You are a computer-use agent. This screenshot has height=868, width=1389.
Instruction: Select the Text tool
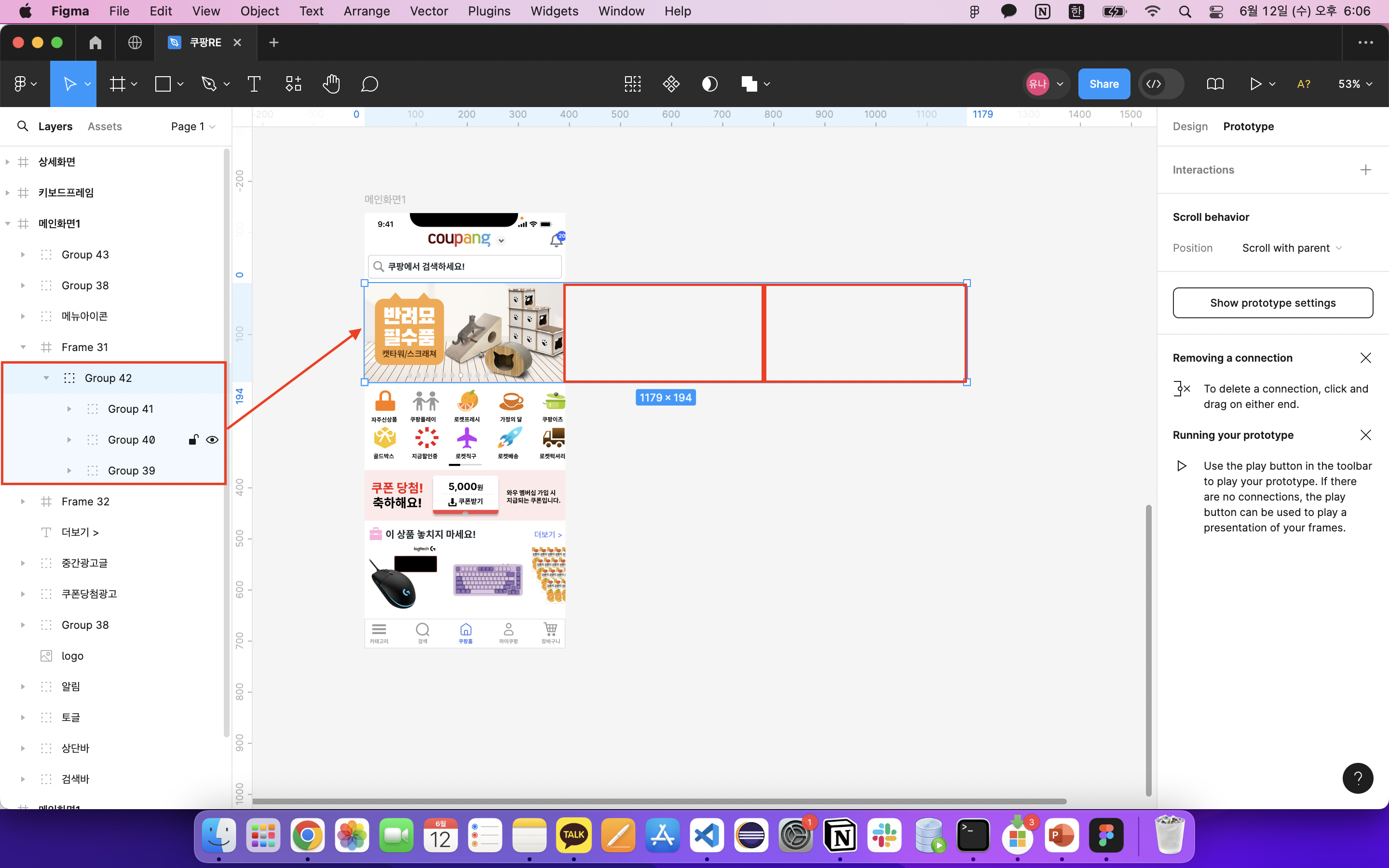(254, 84)
